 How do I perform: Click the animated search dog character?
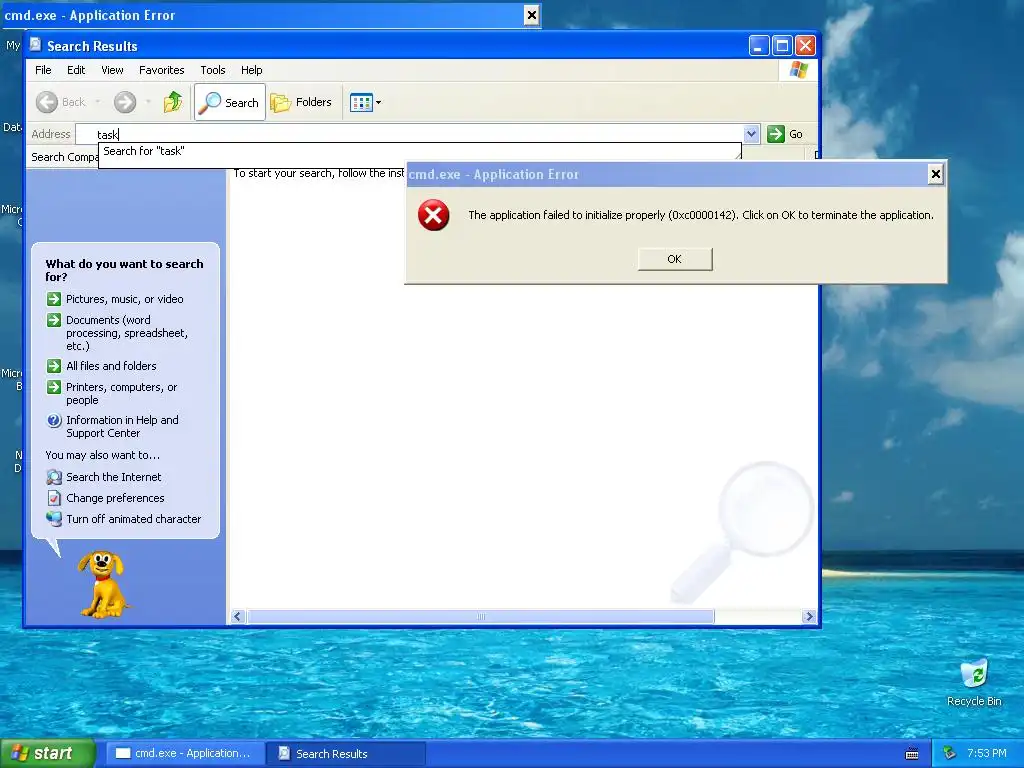pos(103,584)
